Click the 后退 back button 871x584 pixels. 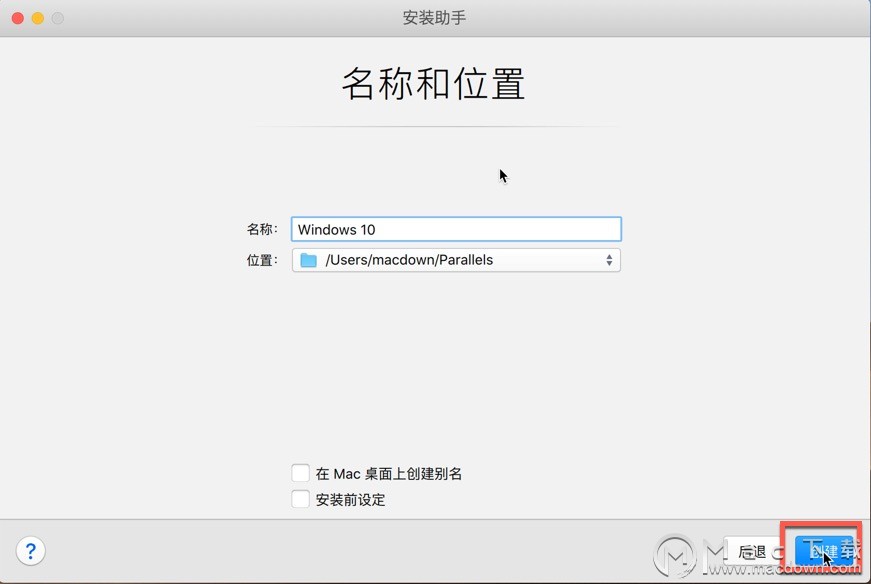[753, 552]
